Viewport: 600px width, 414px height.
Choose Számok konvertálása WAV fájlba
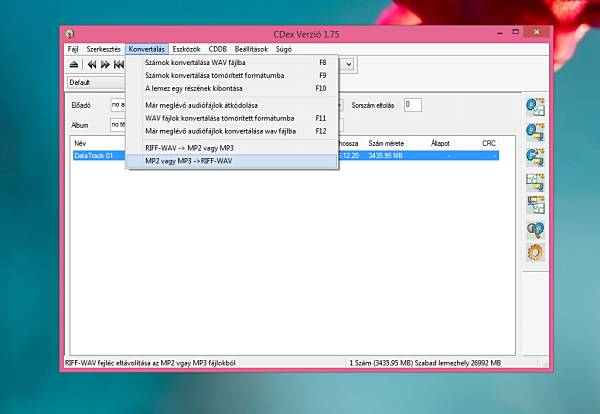(x=232, y=62)
